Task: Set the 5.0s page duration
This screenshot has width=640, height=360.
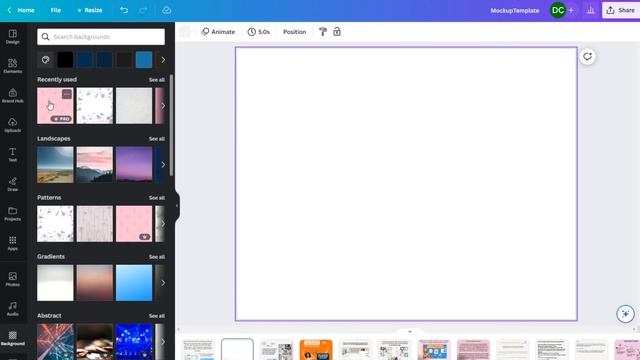Action: point(259,32)
